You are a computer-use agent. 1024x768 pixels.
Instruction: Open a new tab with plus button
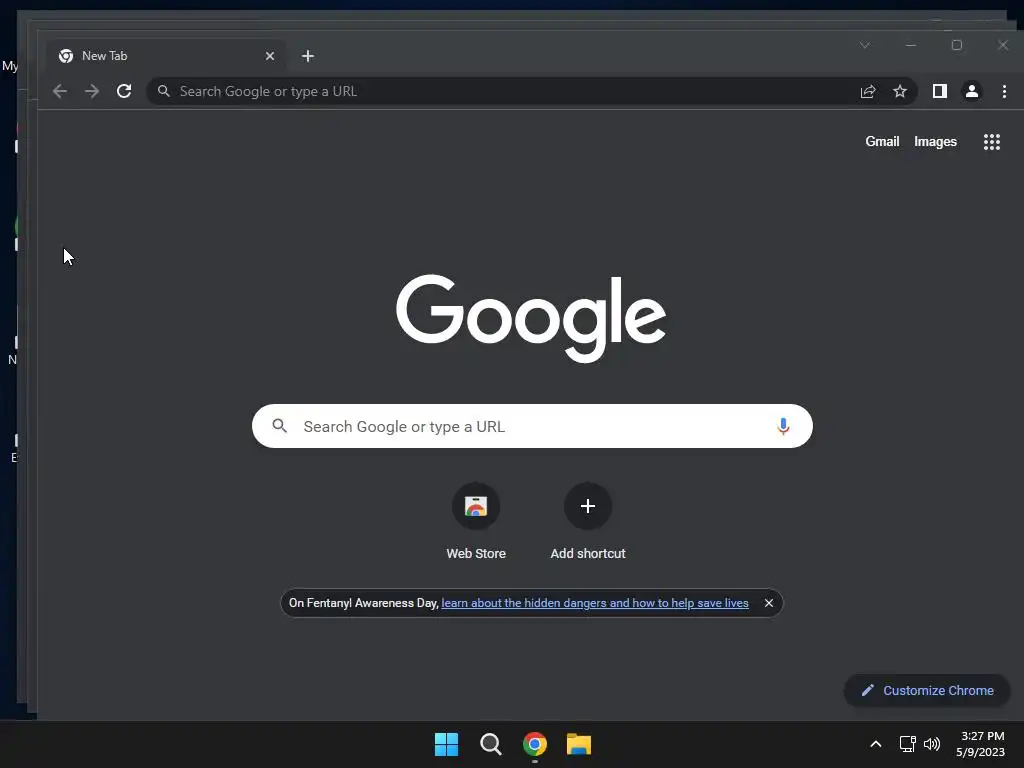pos(308,56)
